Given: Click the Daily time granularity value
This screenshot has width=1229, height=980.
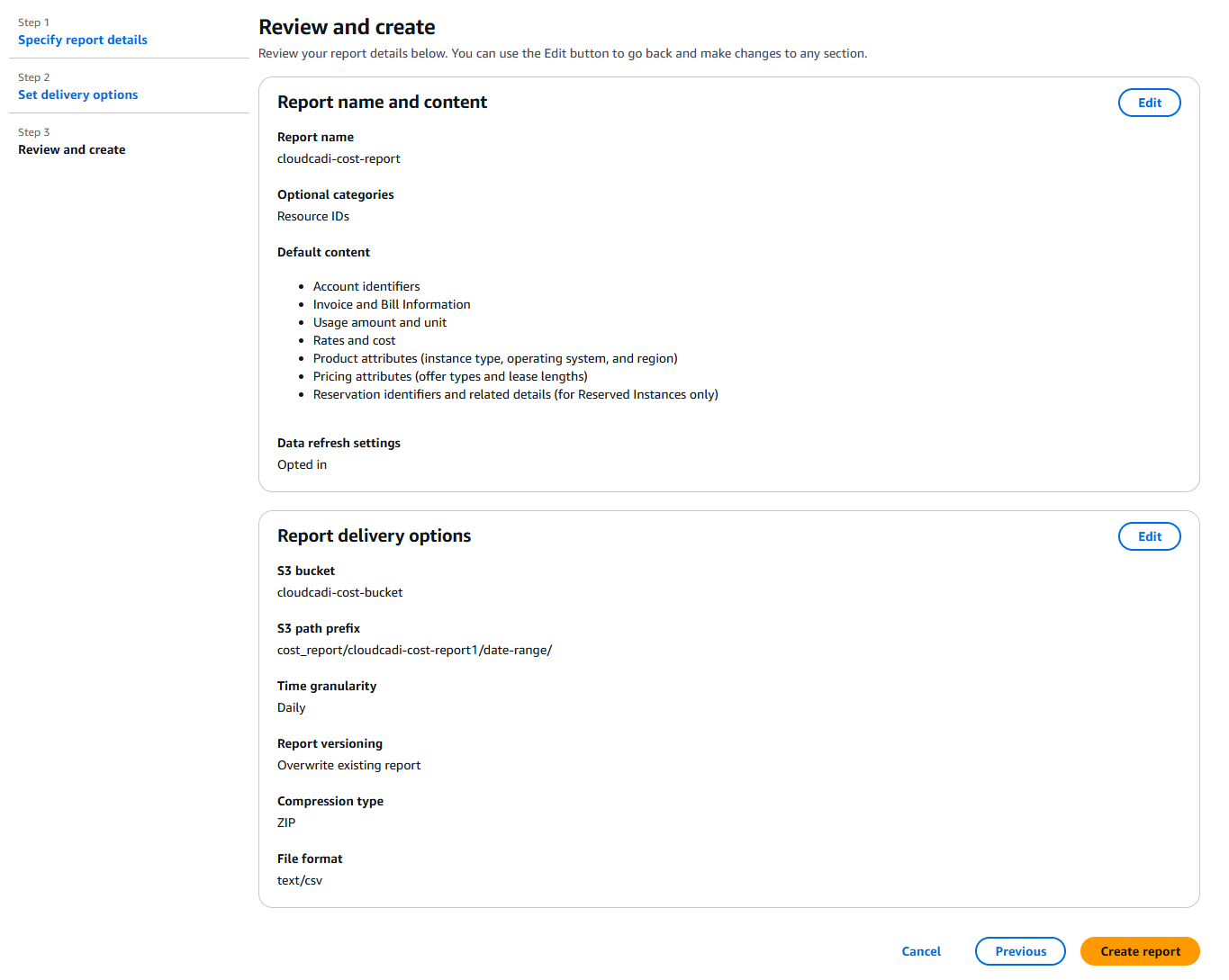Looking at the screenshot, I should click(x=292, y=707).
